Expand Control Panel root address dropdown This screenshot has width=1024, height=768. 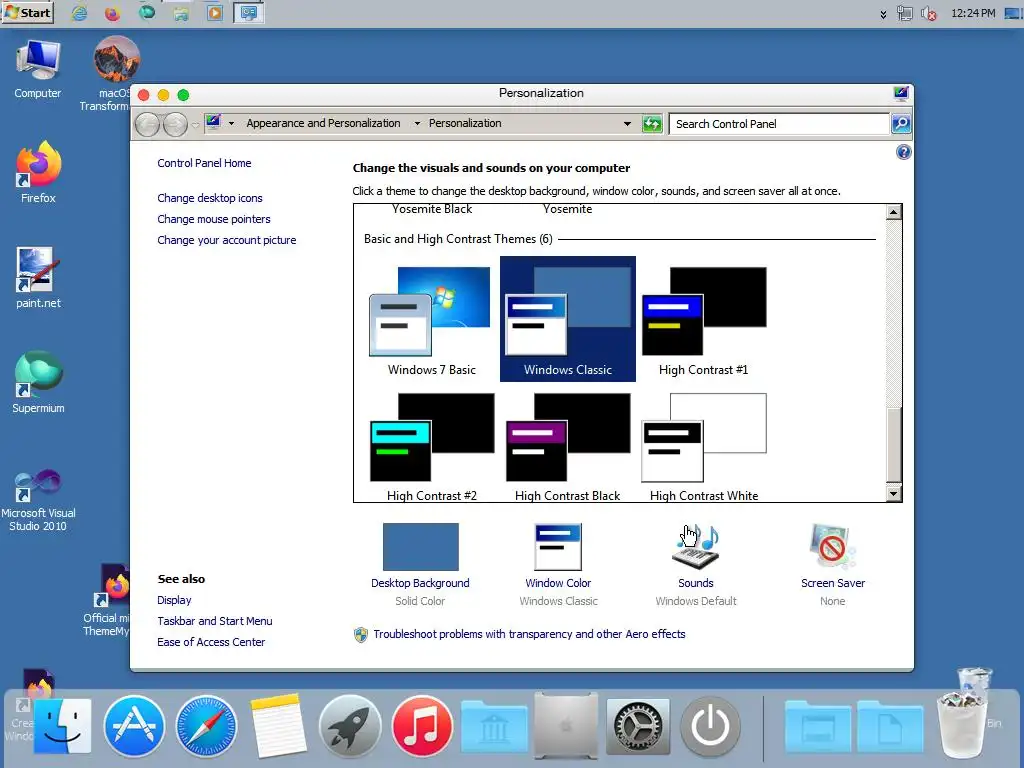[x=231, y=123]
